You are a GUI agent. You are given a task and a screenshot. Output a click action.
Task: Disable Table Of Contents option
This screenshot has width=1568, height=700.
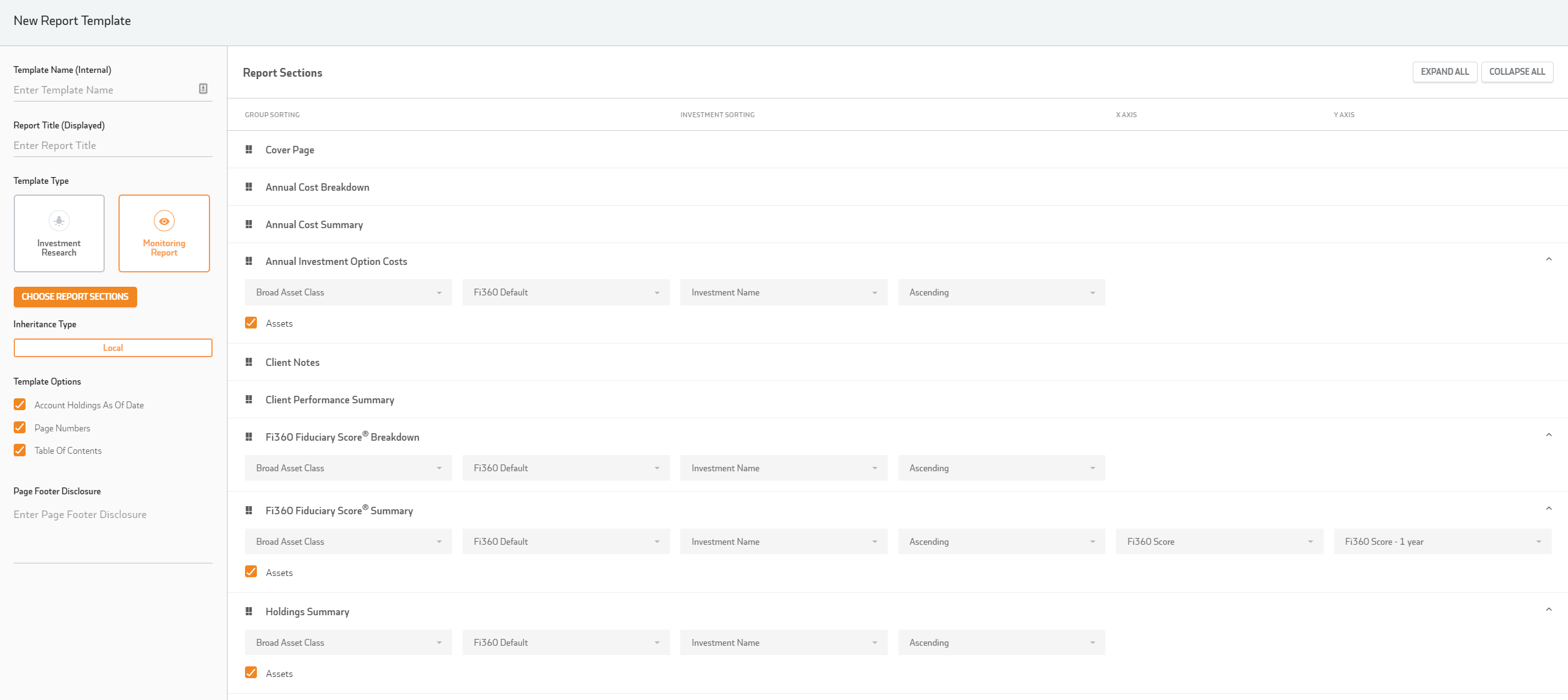(20, 450)
